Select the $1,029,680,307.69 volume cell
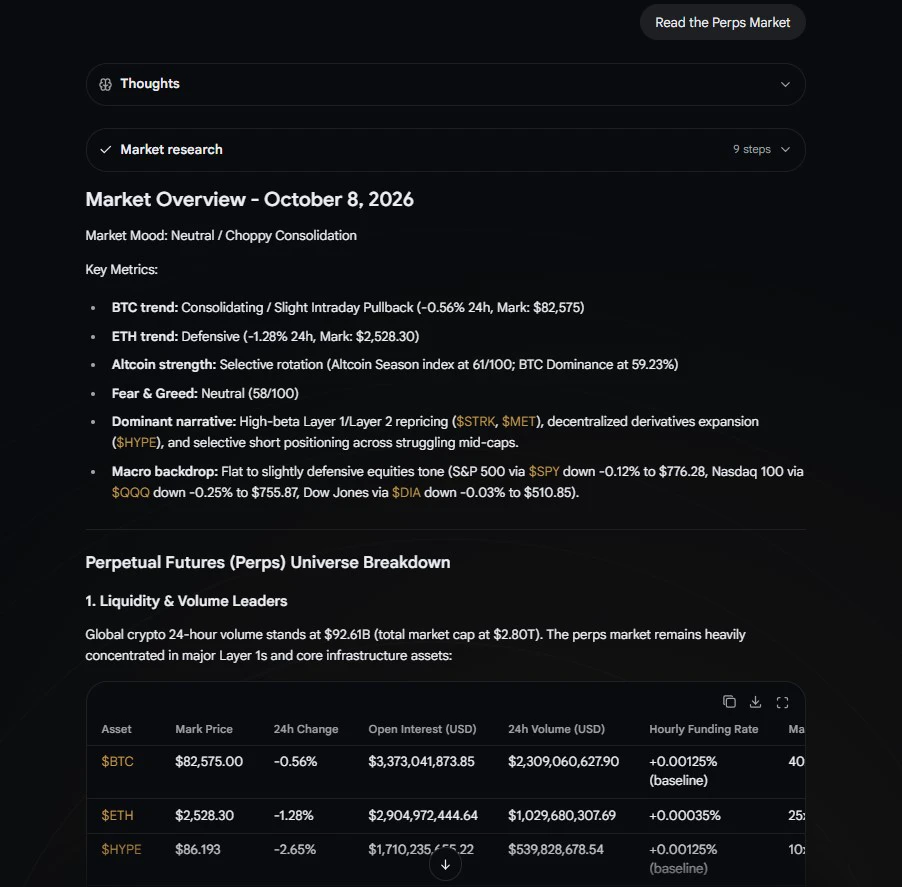Screen dimensions: 902x887 pos(562,816)
